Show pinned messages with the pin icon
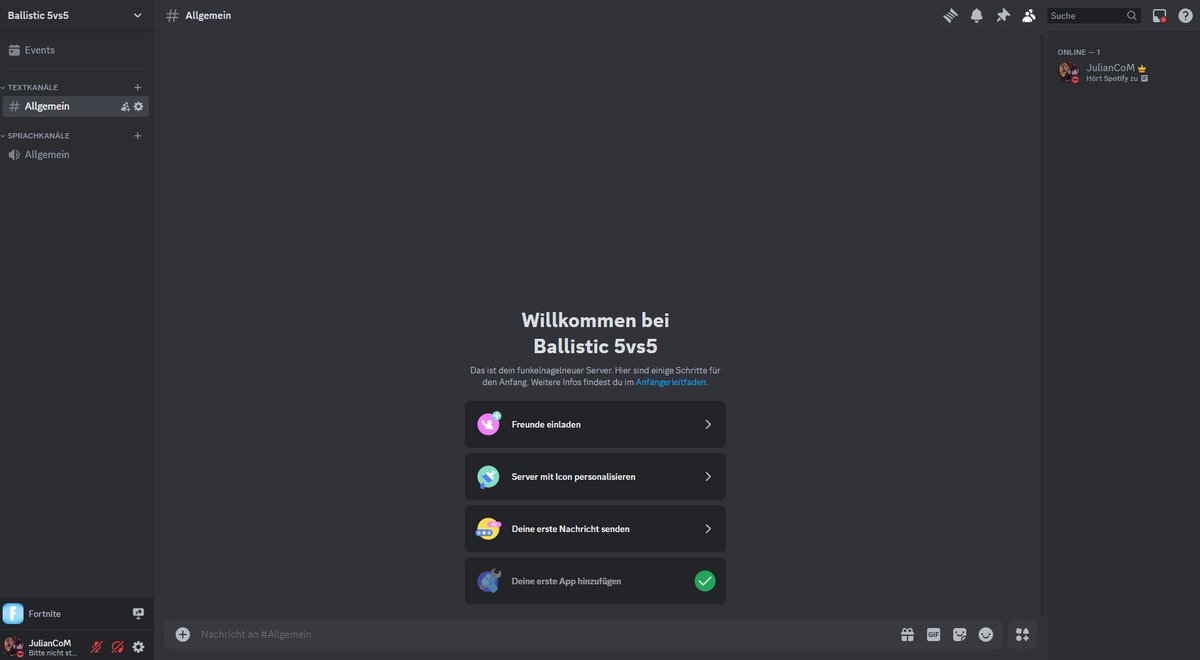 (1003, 15)
